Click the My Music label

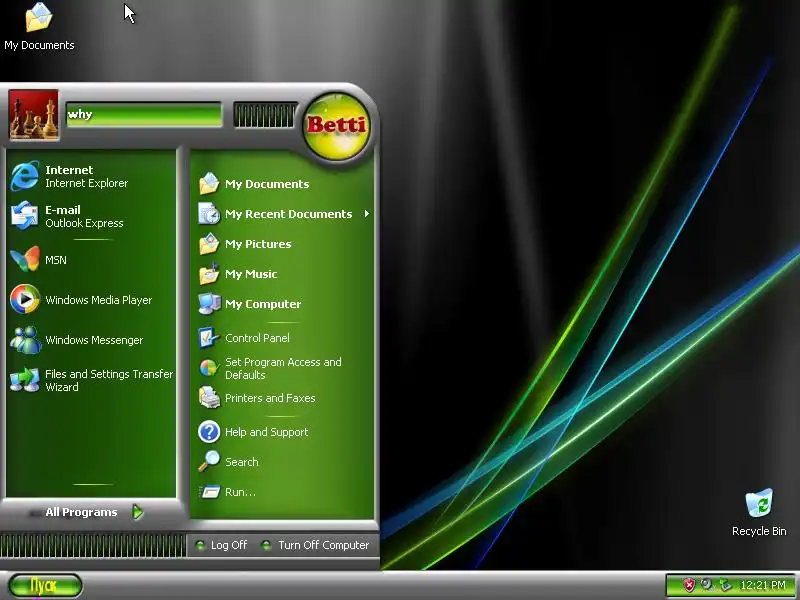pyautogui.click(x=251, y=274)
